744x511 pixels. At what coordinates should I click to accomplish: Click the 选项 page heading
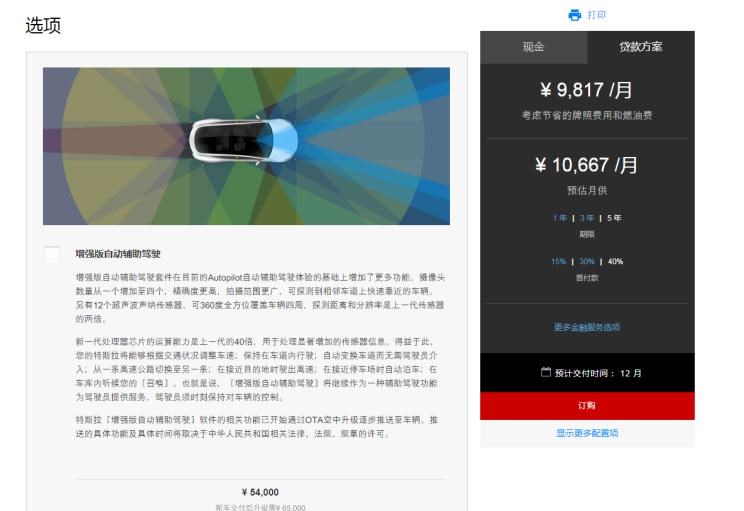[43, 25]
